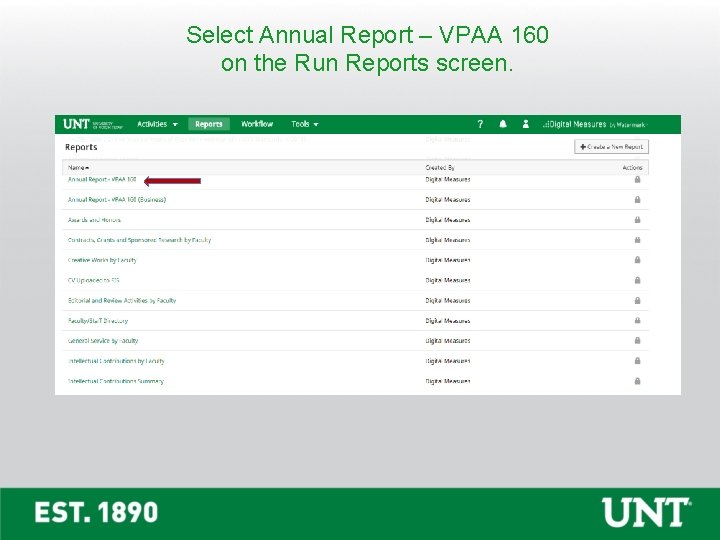720x540 pixels.
Task: Open the notifications bell icon
Action: tap(503, 124)
